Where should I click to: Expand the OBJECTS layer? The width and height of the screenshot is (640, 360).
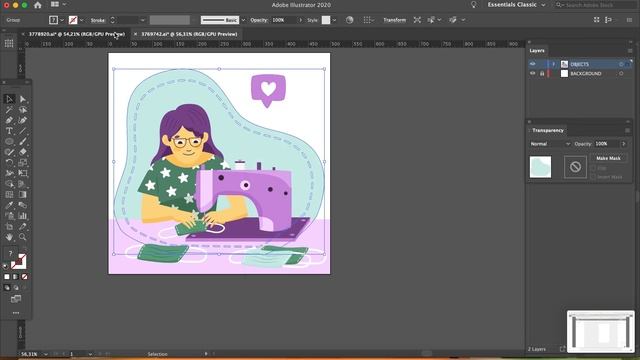[x=554, y=64]
